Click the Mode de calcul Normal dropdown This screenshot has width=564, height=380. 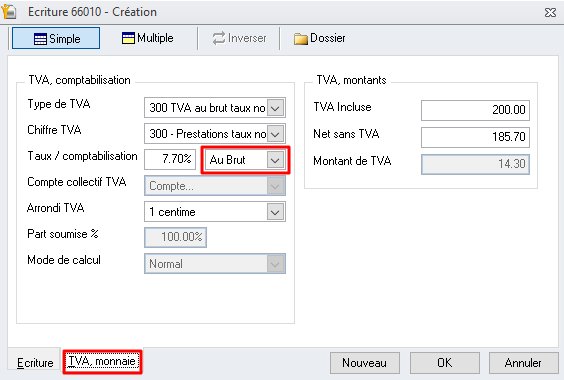[215, 264]
